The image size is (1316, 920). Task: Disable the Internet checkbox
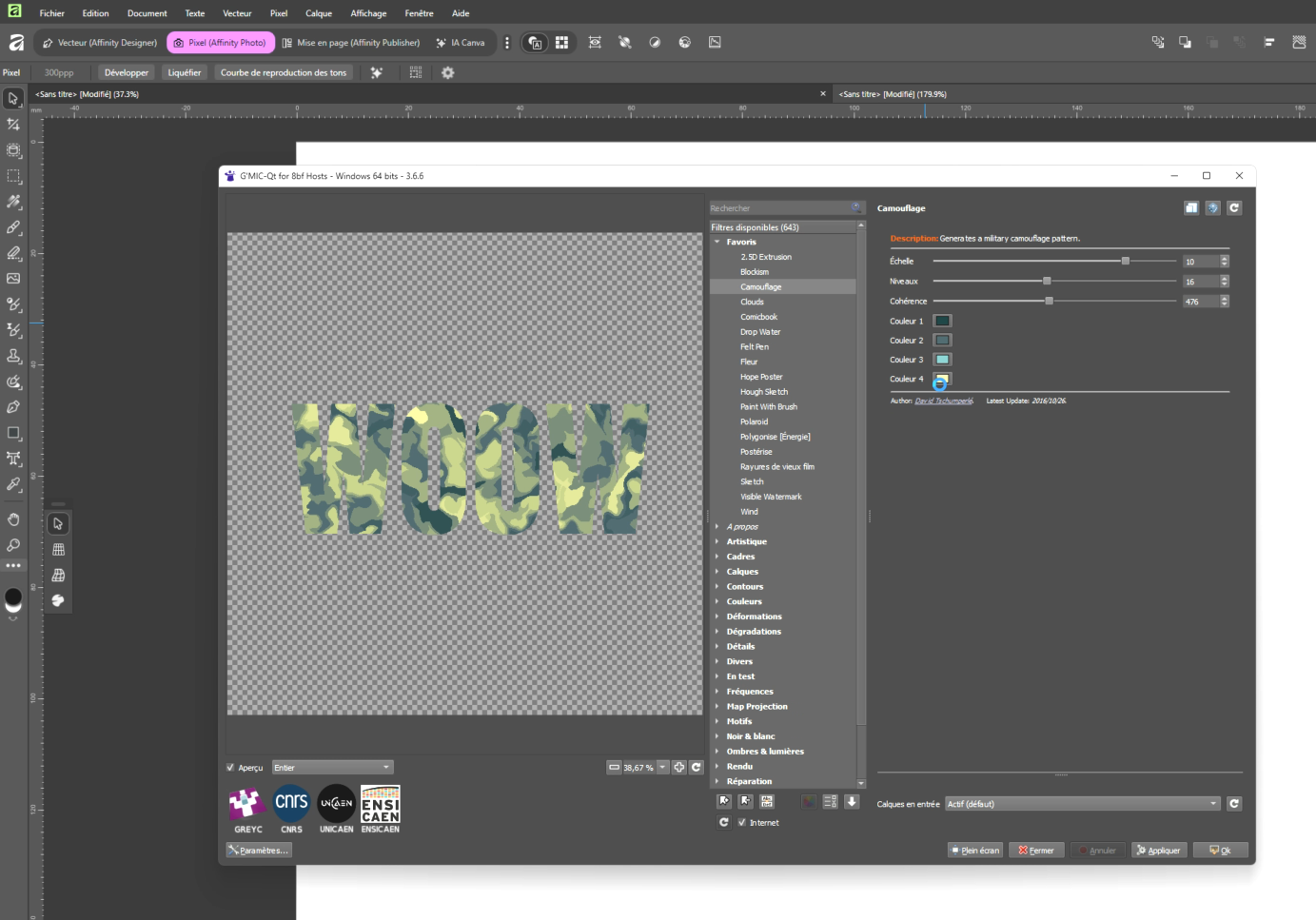742,823
